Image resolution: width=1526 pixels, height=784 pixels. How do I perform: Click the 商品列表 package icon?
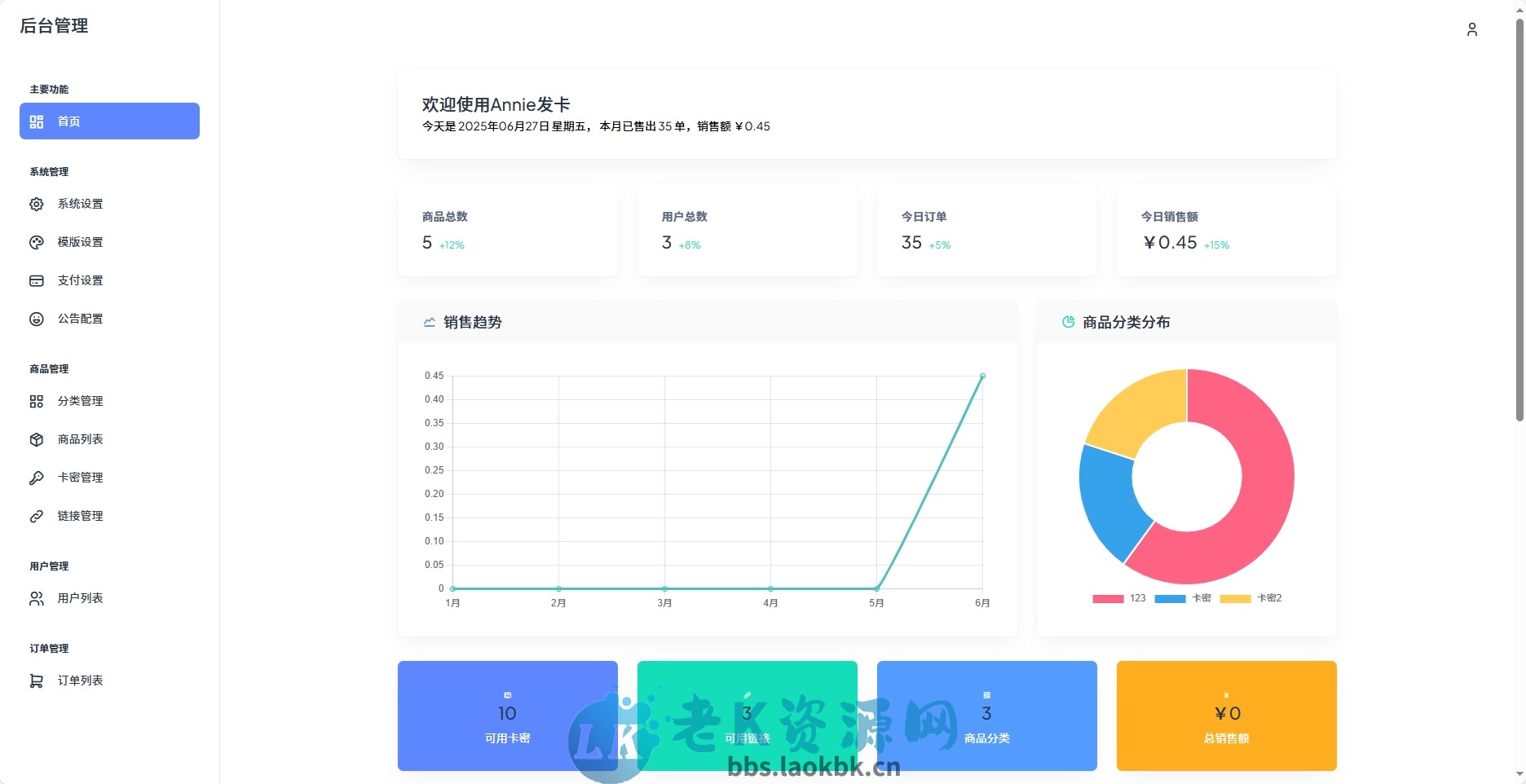coord(37,439)
